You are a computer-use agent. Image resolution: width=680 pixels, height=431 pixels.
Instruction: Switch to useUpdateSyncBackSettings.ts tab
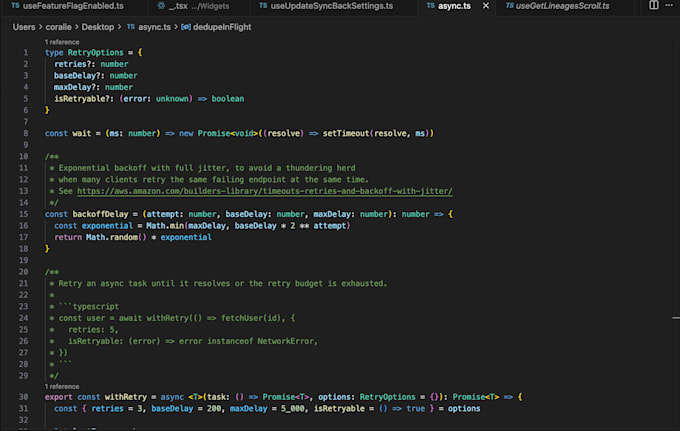pyautogui.click(x=326, y=6)
